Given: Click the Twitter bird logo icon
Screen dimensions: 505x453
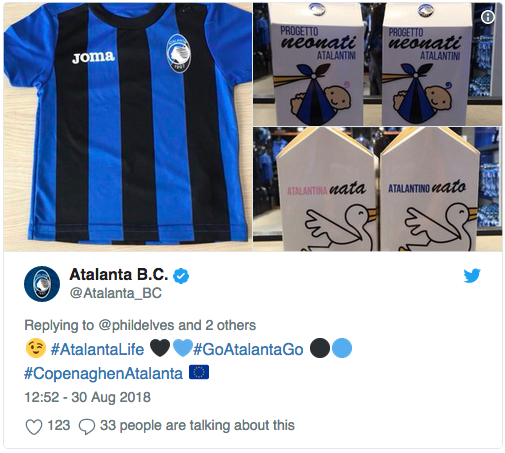Looking at the screenshot, I should (472, 275).
